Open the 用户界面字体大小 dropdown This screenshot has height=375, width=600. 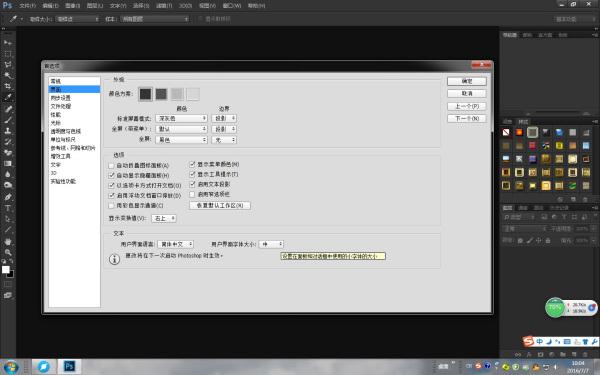(x=271, y=244)
